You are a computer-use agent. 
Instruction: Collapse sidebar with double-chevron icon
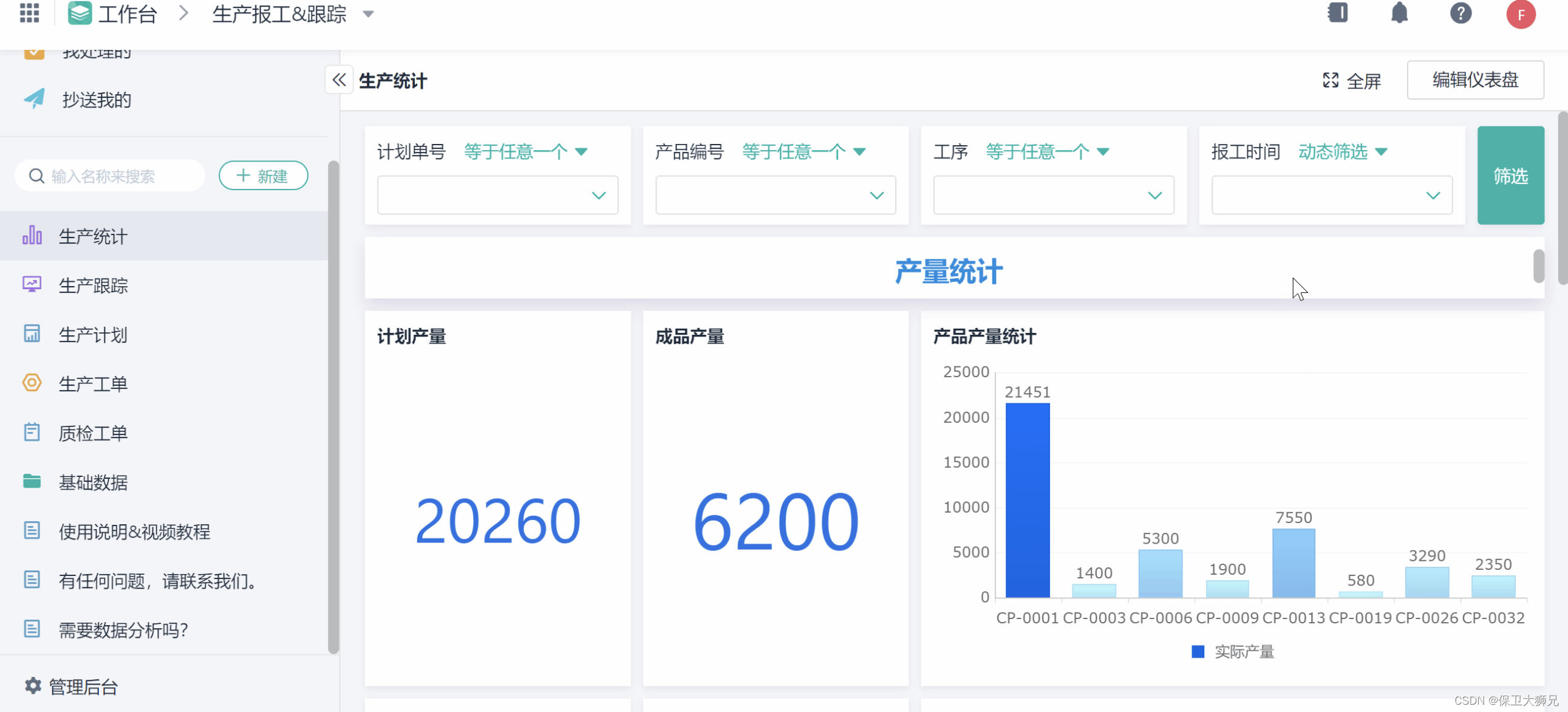pyautogui.click(x=339, y=80)
